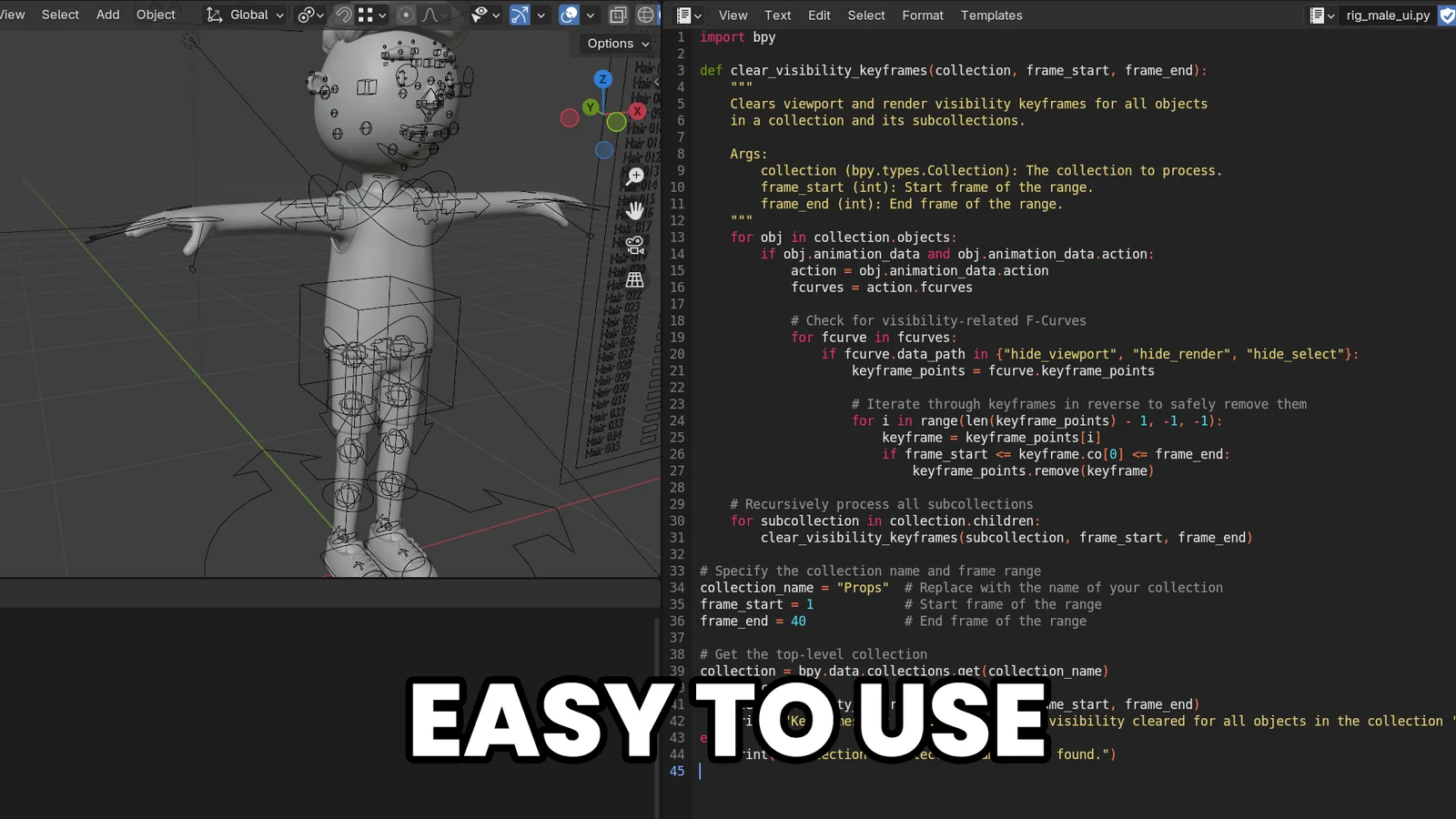1456x819 pixels.
Task: Open the snap-to dropdown next to the magnet
Action: pyautogui.click(x=380, y=15)
